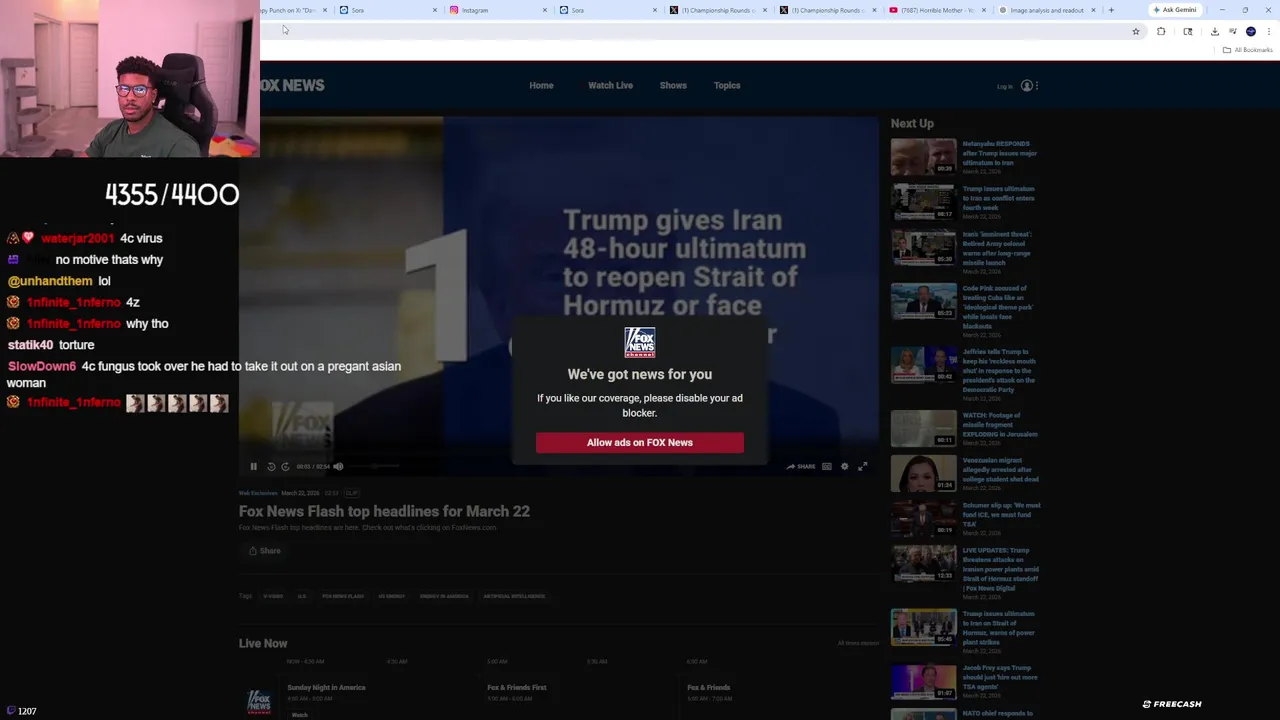Image resolution: width=1280 pixels, height=720 pixels.
Task: Close the Instagram browser tab
Action: point(545,10)
